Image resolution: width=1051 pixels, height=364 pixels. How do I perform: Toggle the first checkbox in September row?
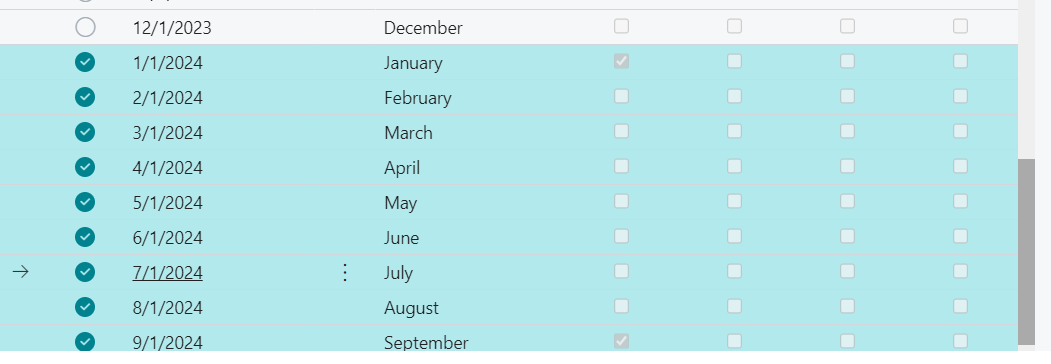621,341
